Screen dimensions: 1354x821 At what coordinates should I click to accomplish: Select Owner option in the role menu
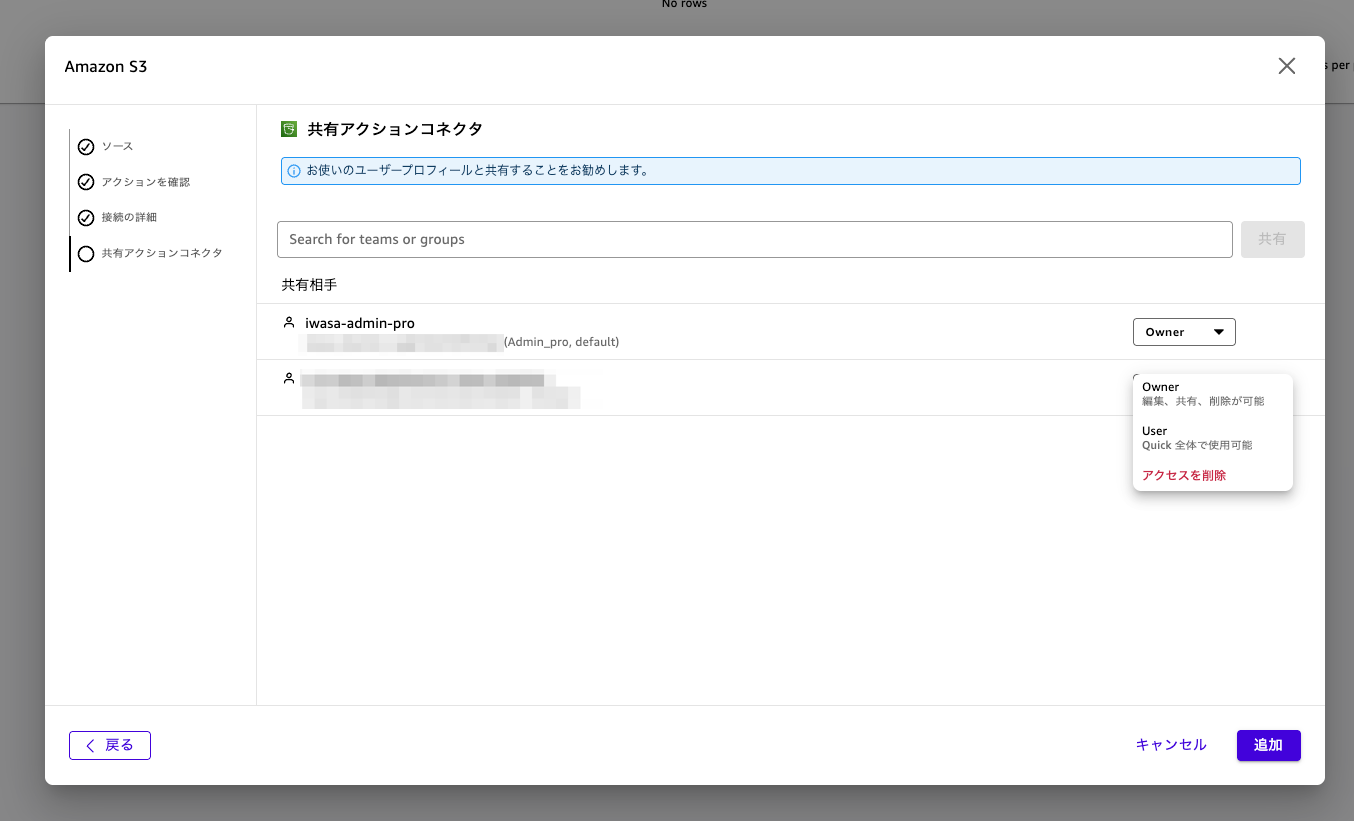coord(1212,394)
